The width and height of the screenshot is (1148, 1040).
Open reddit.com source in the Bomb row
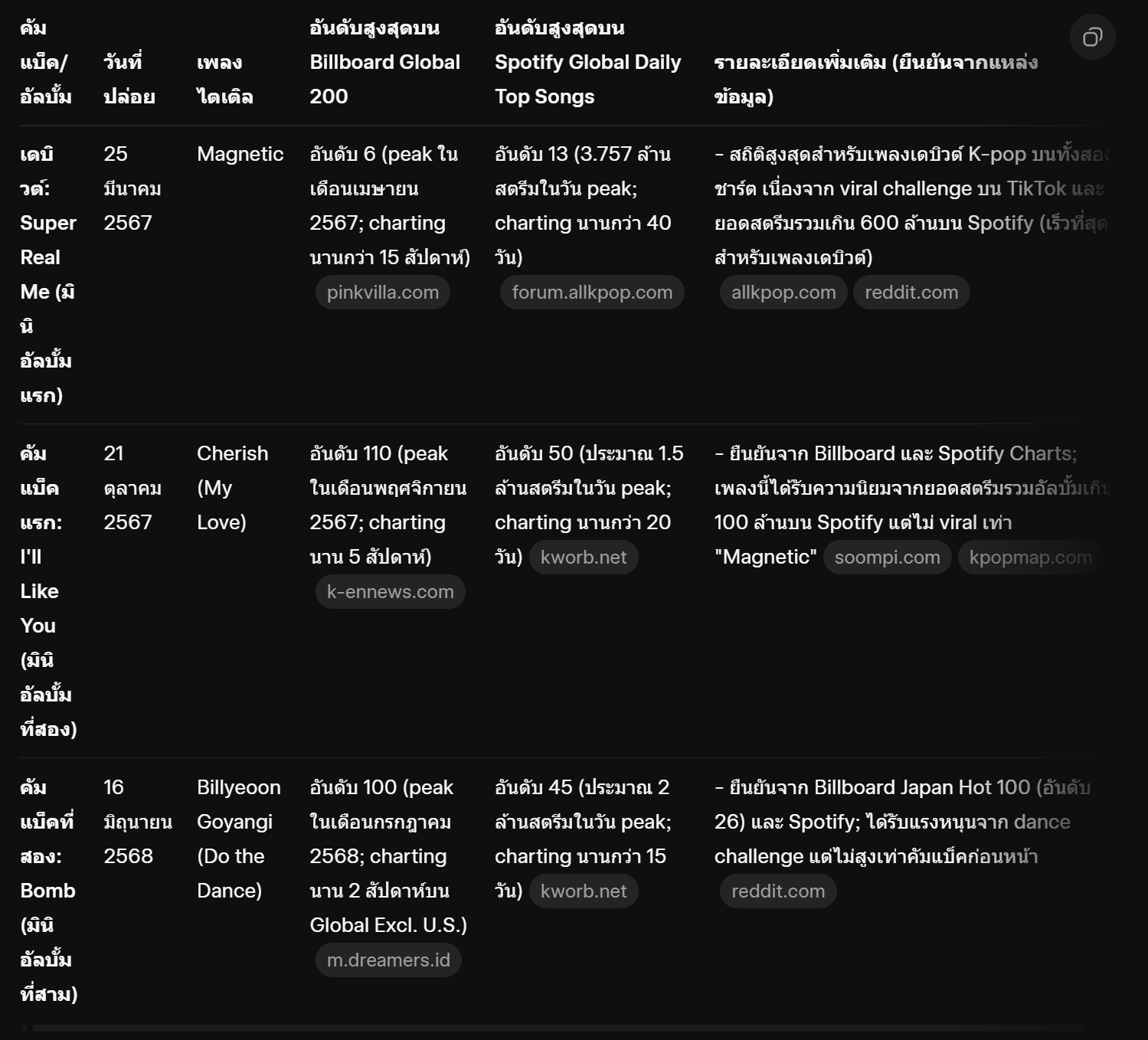[777, 891]
